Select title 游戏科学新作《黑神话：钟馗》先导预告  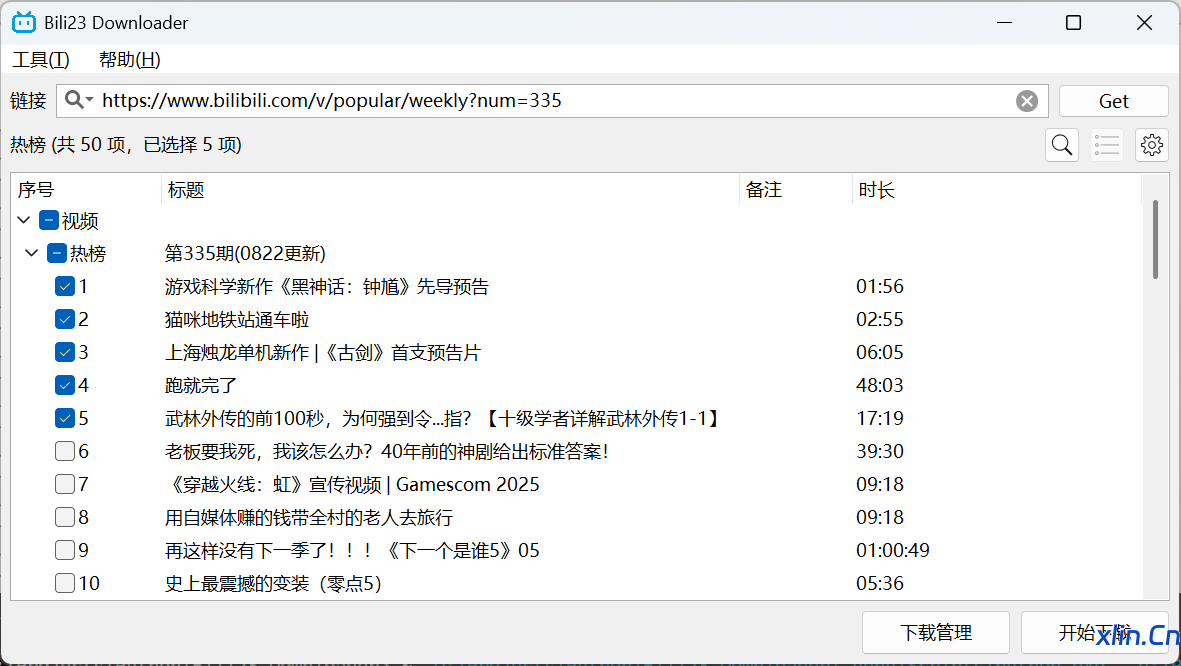327,286
